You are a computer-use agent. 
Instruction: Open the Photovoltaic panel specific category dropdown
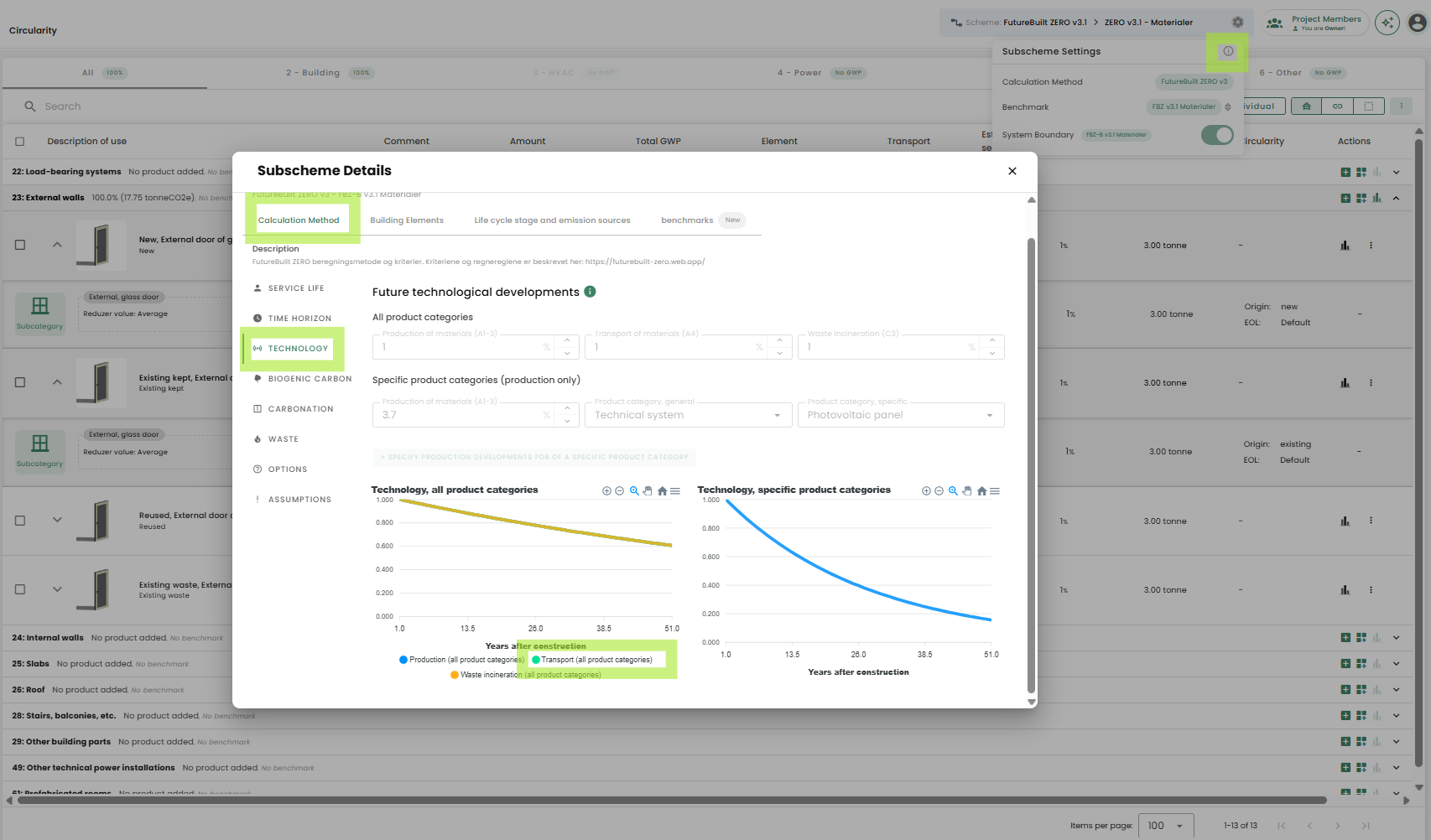(x=900, y=415)
